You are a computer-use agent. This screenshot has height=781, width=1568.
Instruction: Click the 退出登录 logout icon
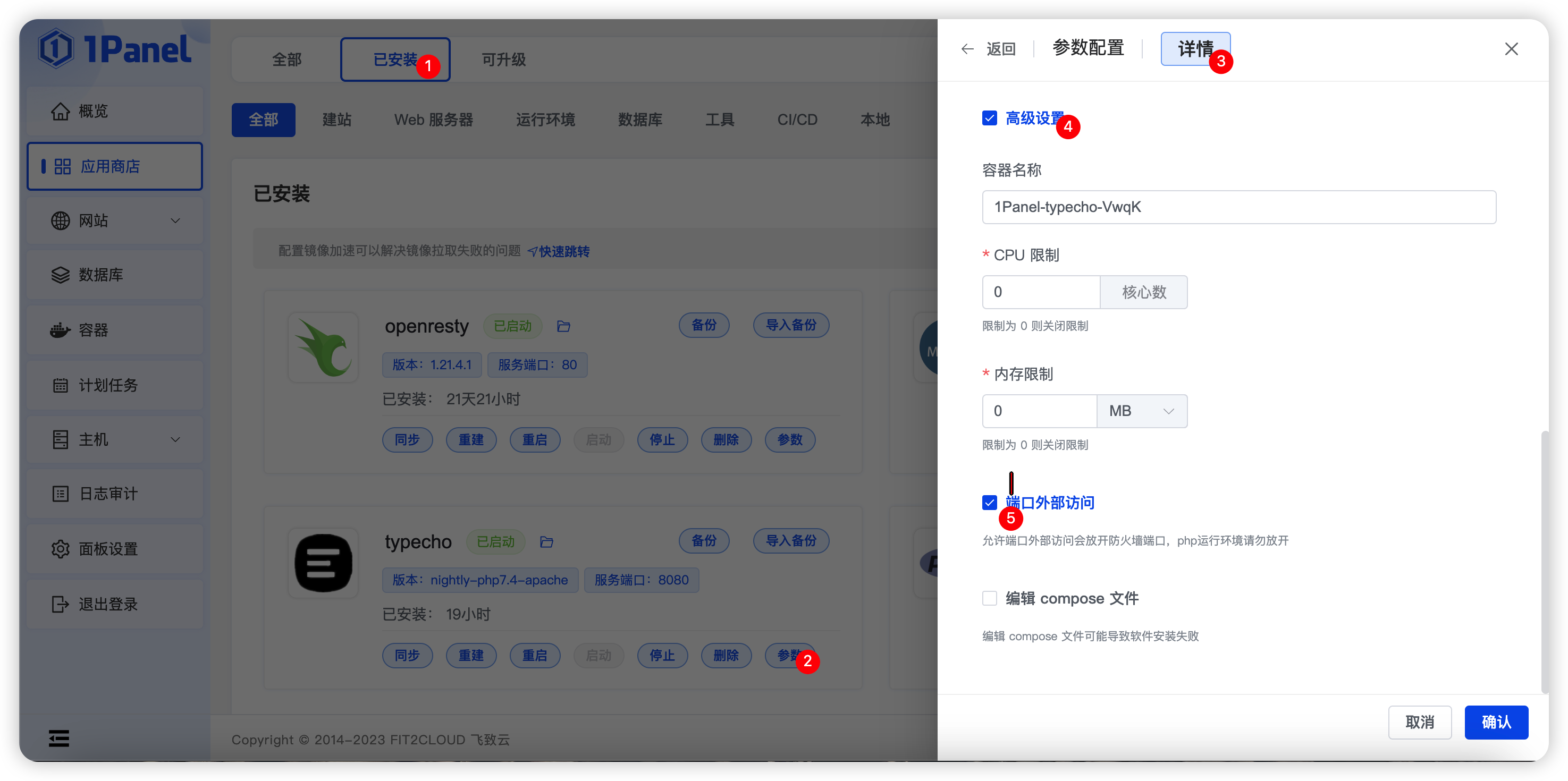pos(60,604)
